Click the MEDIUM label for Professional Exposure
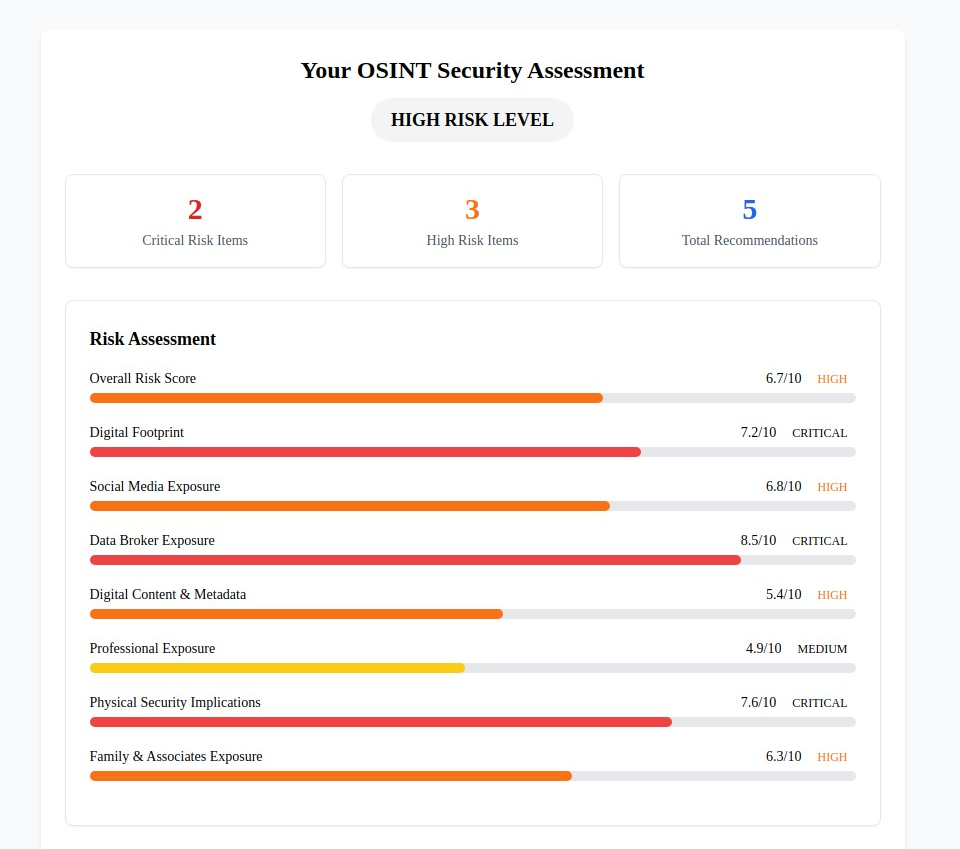Viewport: 960px width, 849px height. tap(822, 649)
